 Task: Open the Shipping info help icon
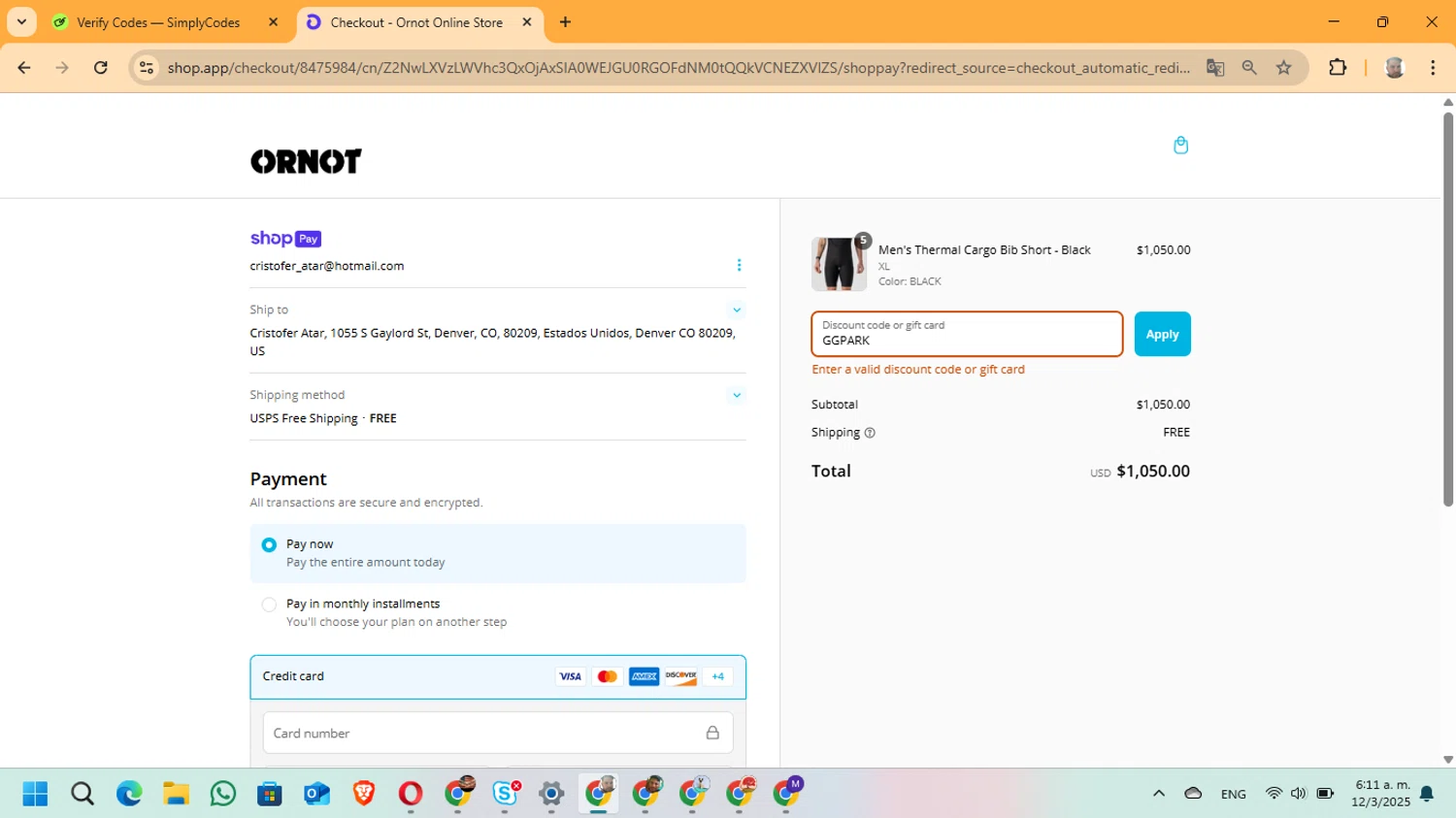(870, 433)
